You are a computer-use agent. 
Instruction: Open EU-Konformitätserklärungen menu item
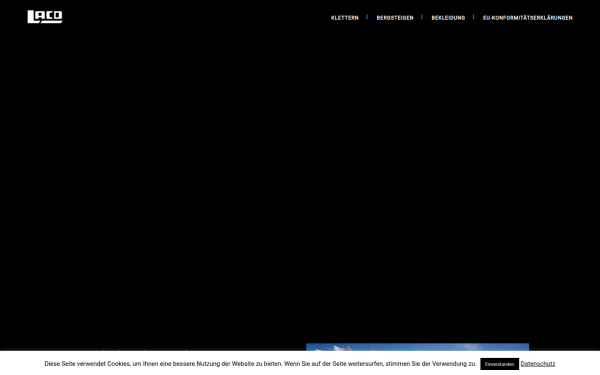click(528, 18)
